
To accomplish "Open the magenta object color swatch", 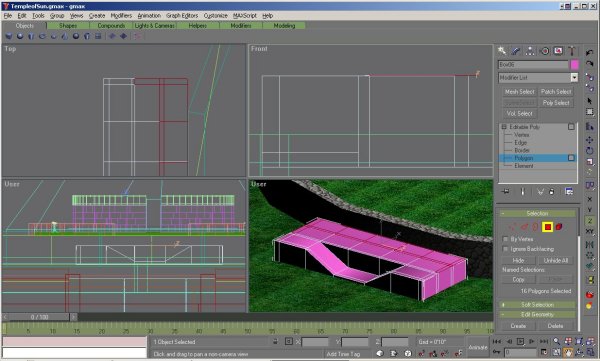I will point(574,65).
